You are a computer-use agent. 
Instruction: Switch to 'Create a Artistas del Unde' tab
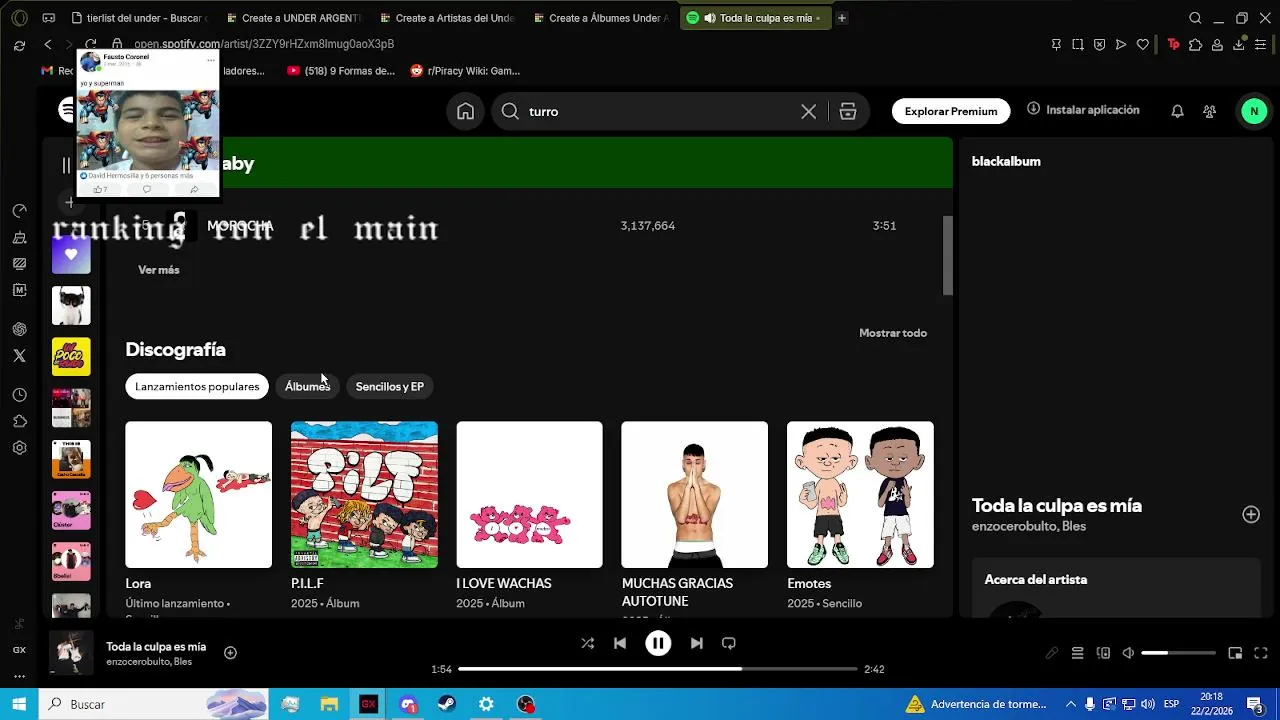tap(445, 18)
